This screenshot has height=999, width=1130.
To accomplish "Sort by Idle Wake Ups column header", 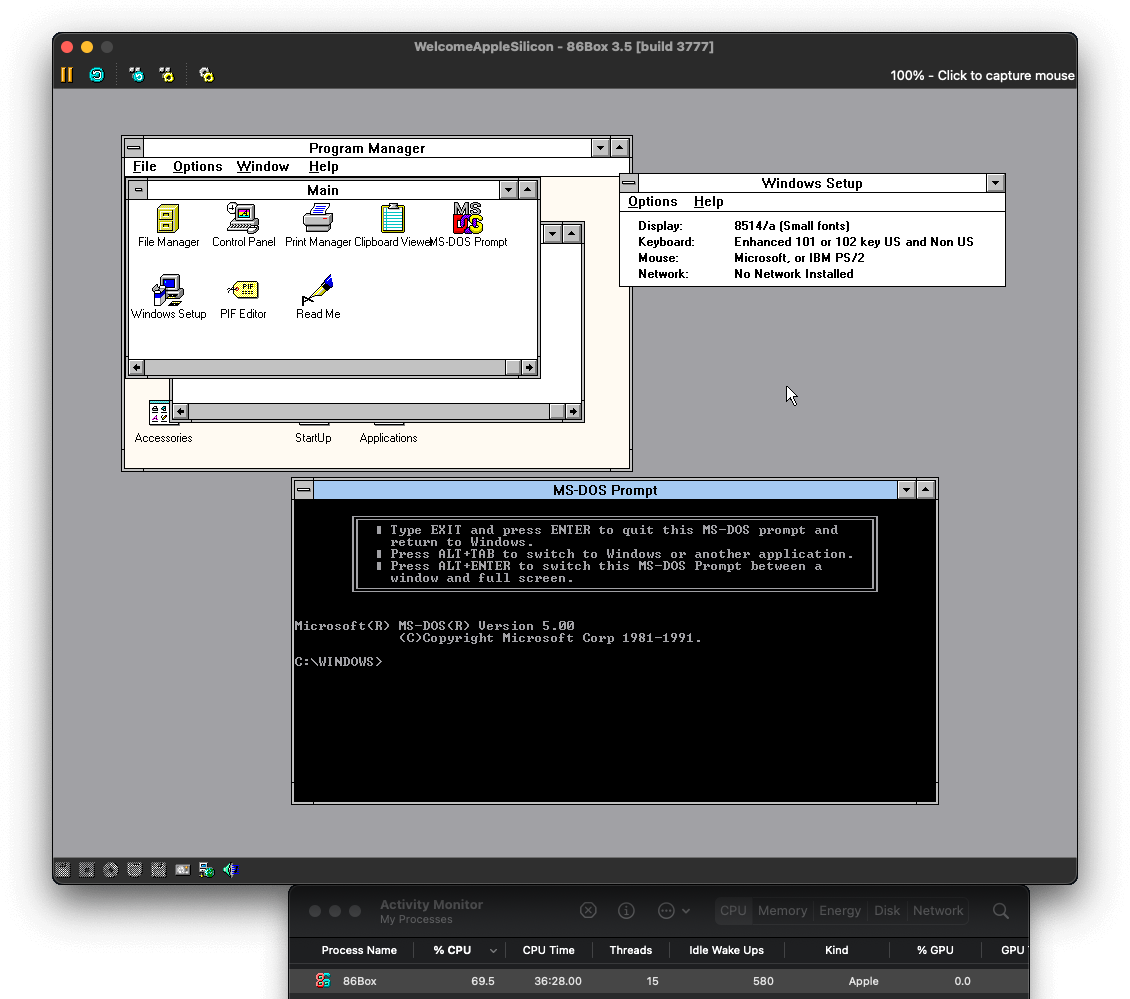I will [x=726, y=950].
